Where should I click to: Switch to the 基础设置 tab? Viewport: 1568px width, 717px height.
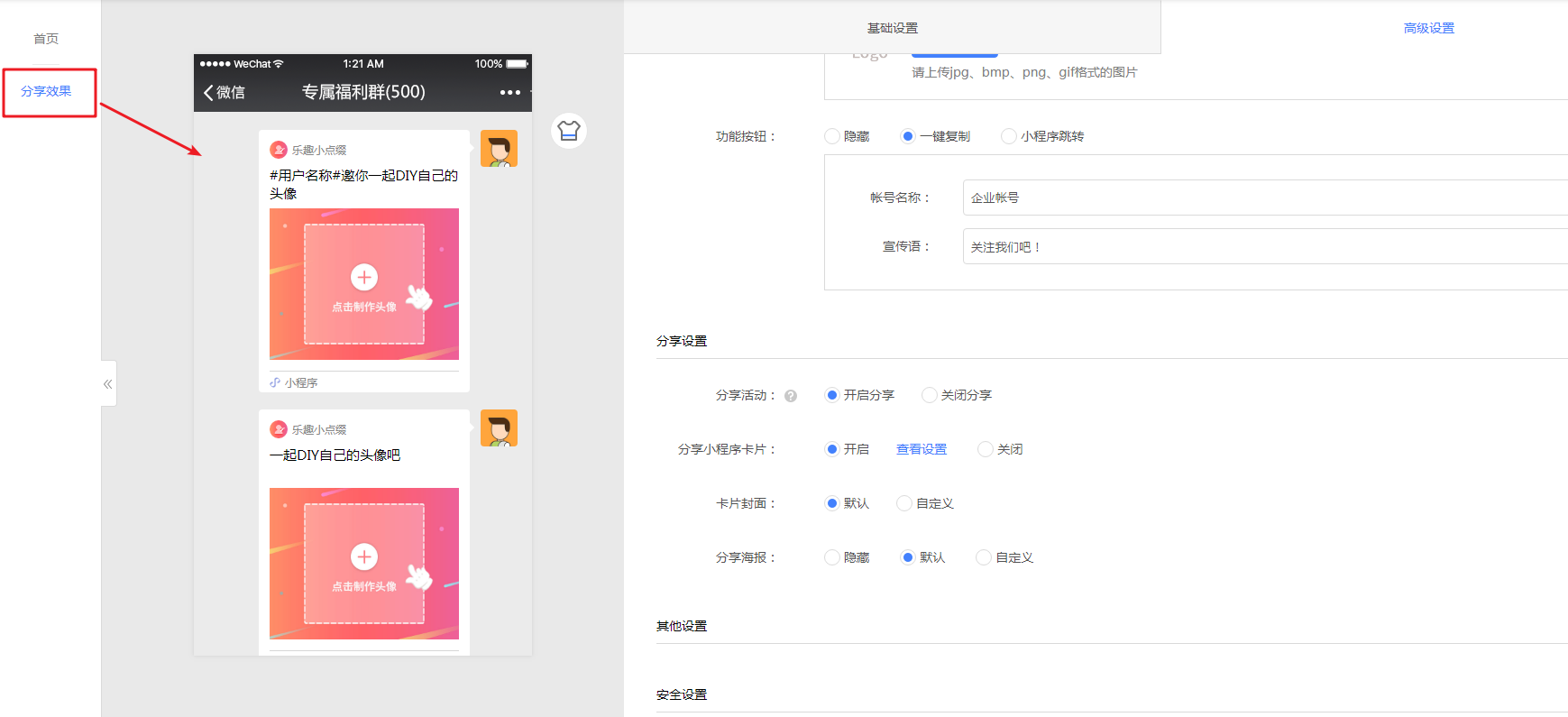pos(893,28)
